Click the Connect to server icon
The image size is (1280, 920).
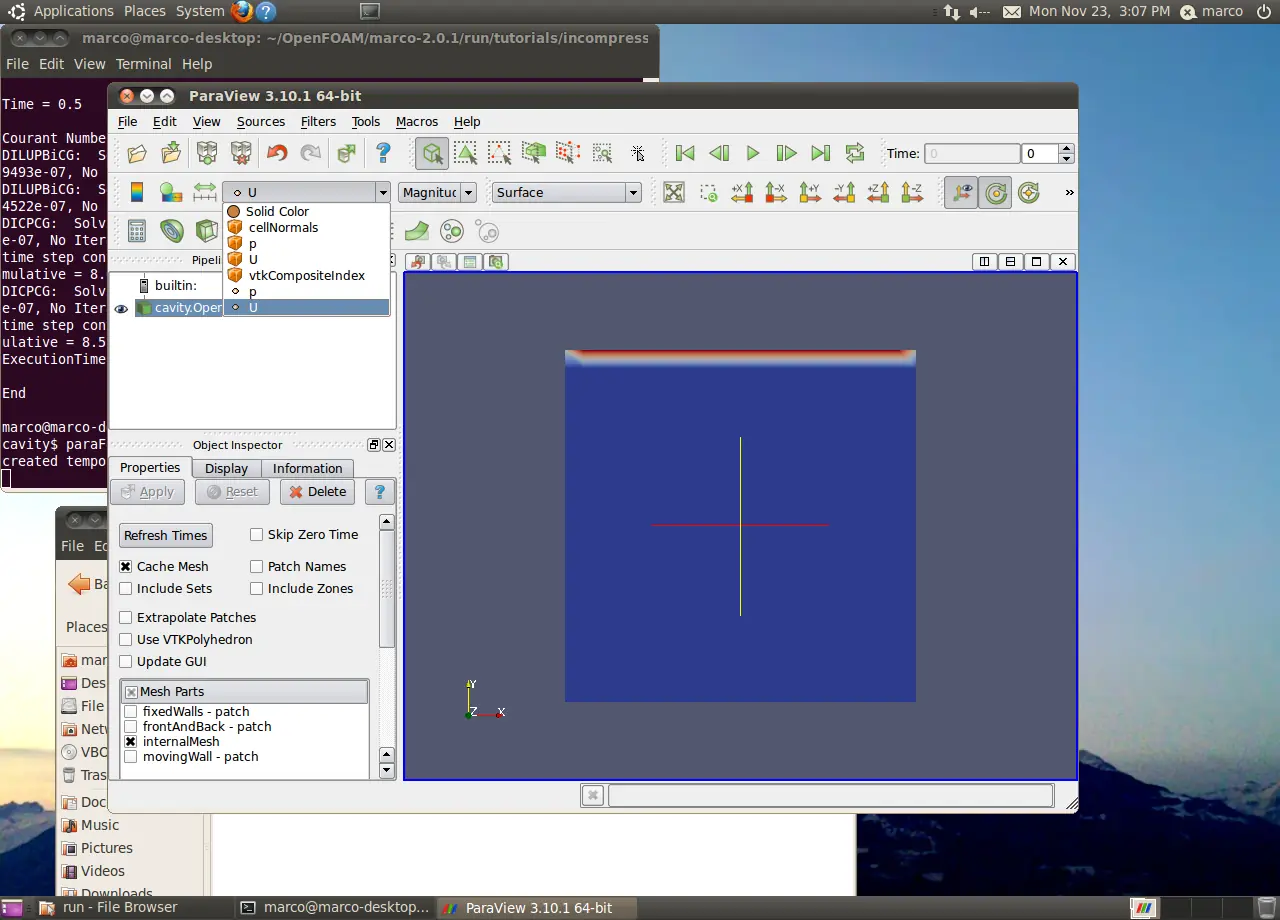207,153
